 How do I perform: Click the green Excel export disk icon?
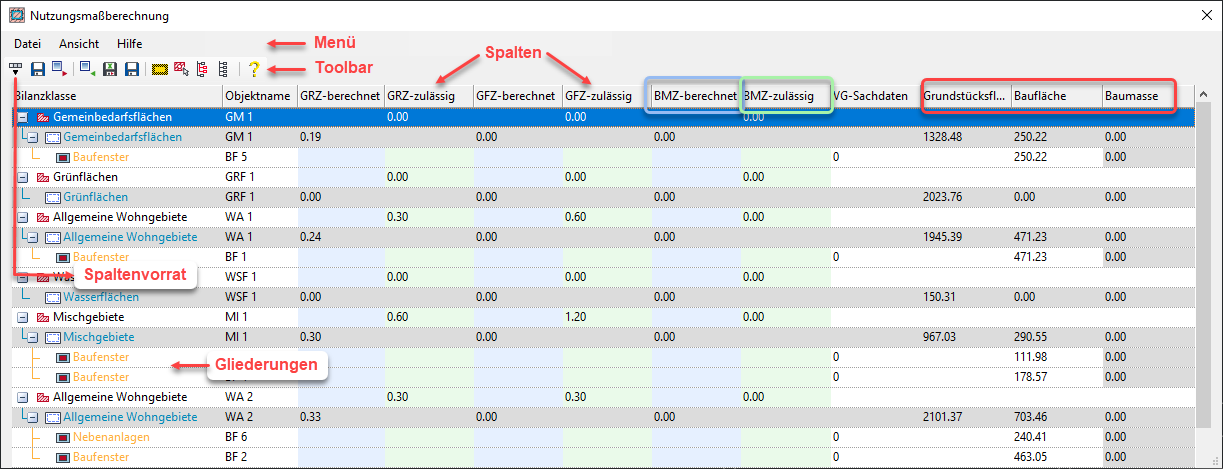(108, 69)
